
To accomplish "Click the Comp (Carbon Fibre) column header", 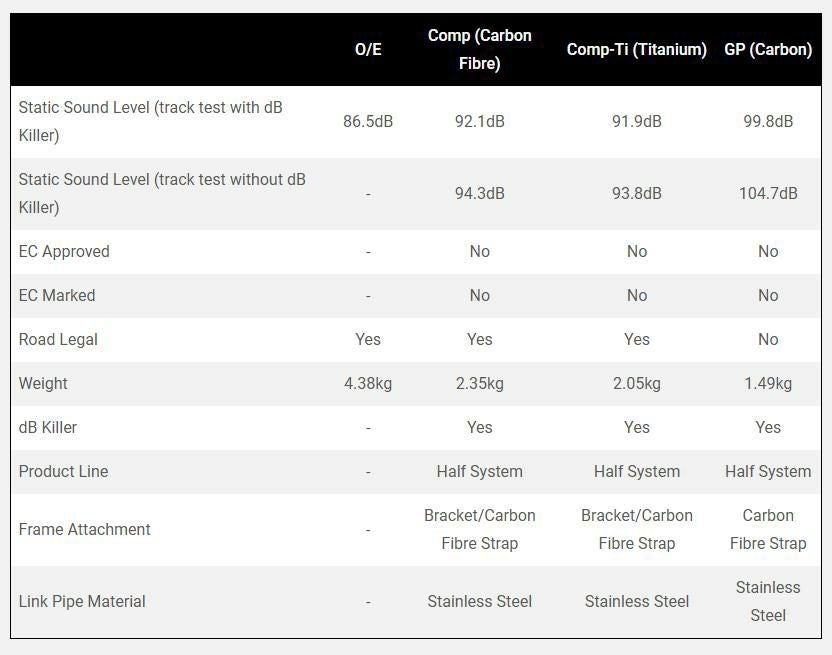I will [x=479, y=49].
